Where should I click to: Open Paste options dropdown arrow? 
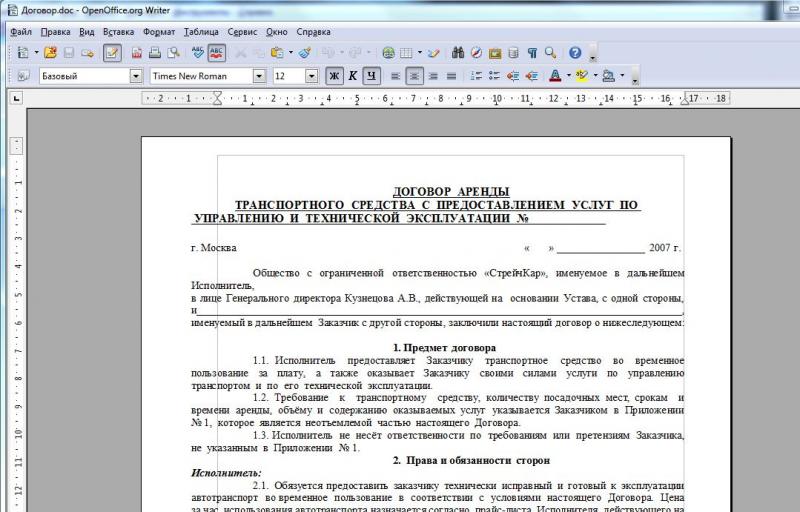[291, 53]
